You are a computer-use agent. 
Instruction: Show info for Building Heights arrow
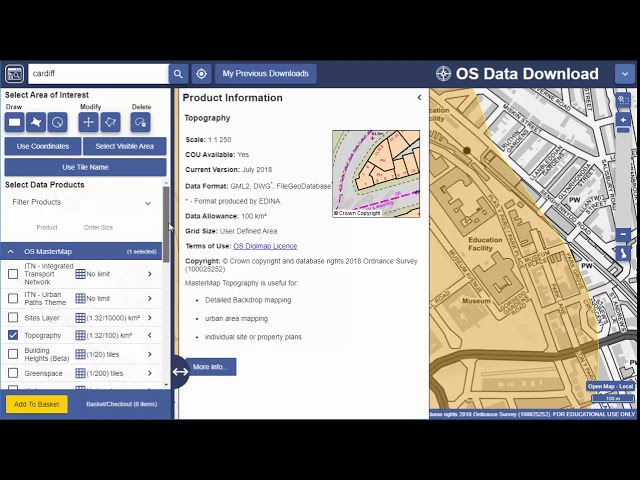[x=150, y=354]
